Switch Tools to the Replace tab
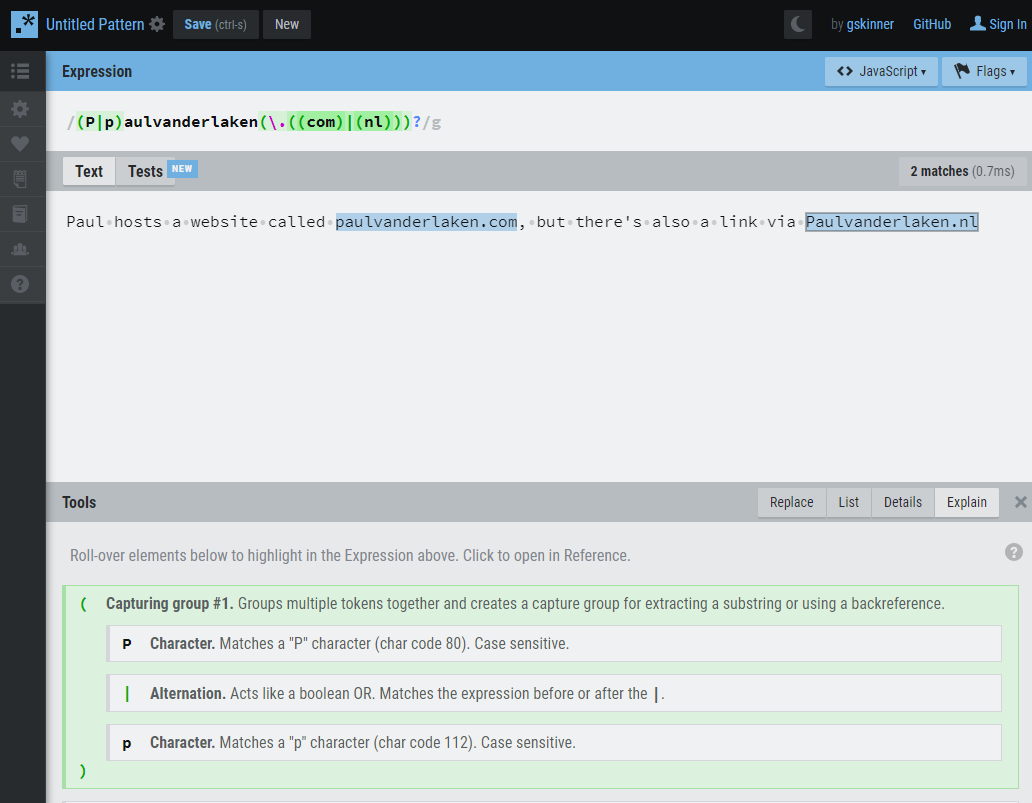 (791, 502)
